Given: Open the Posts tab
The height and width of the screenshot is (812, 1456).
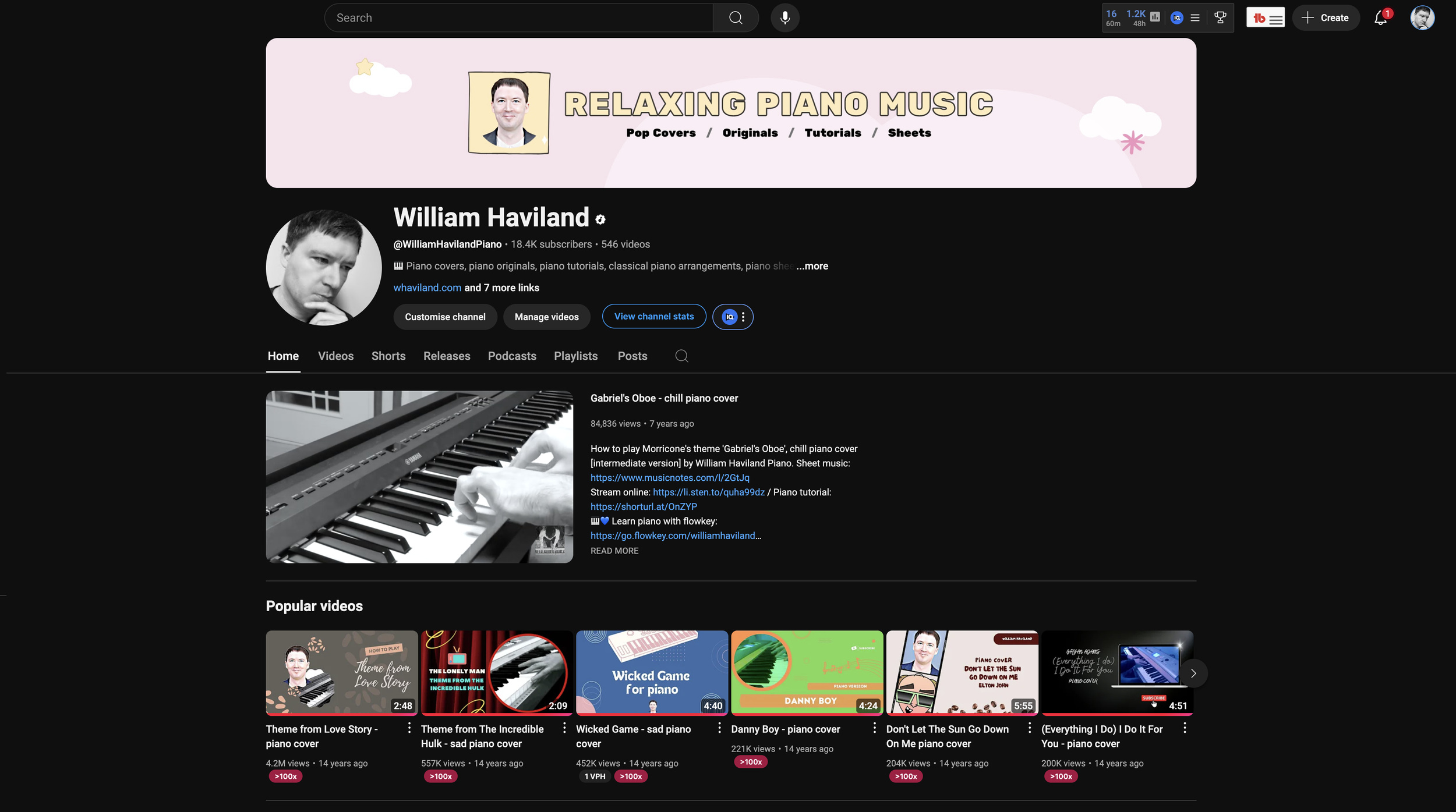Looking at the screenshot, I should click(x=632, y=356).
